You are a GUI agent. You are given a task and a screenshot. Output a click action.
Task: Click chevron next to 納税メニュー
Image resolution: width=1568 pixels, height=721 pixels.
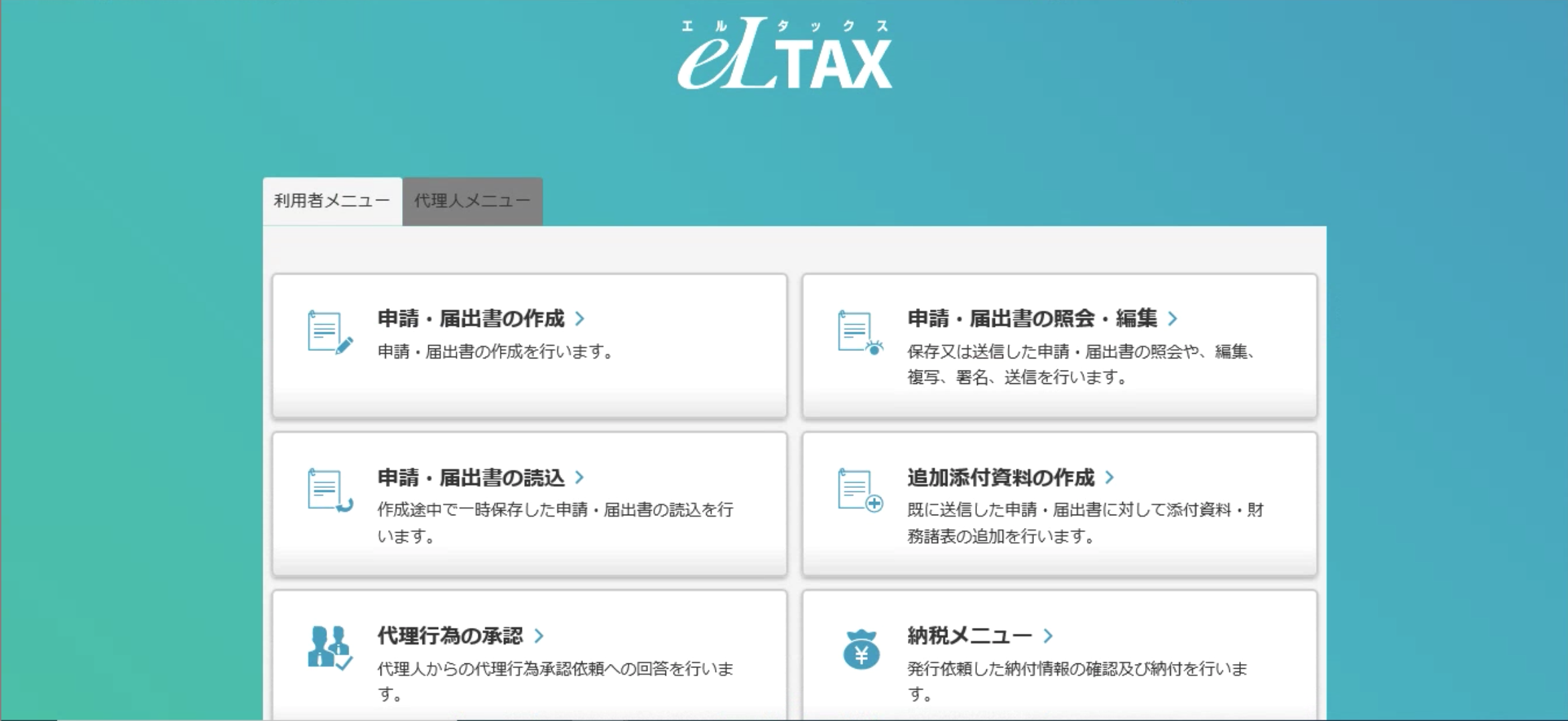tap(1049, 636)
